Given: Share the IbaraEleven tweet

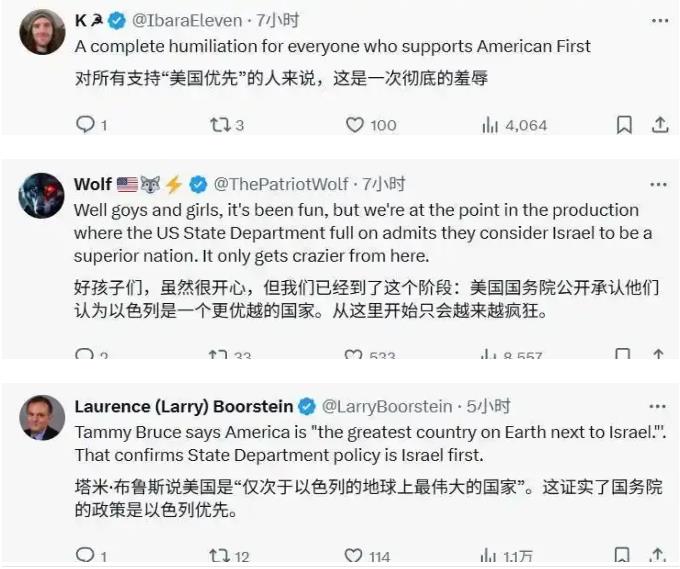Looking at the screenshot, I should (x=659, y=125).
